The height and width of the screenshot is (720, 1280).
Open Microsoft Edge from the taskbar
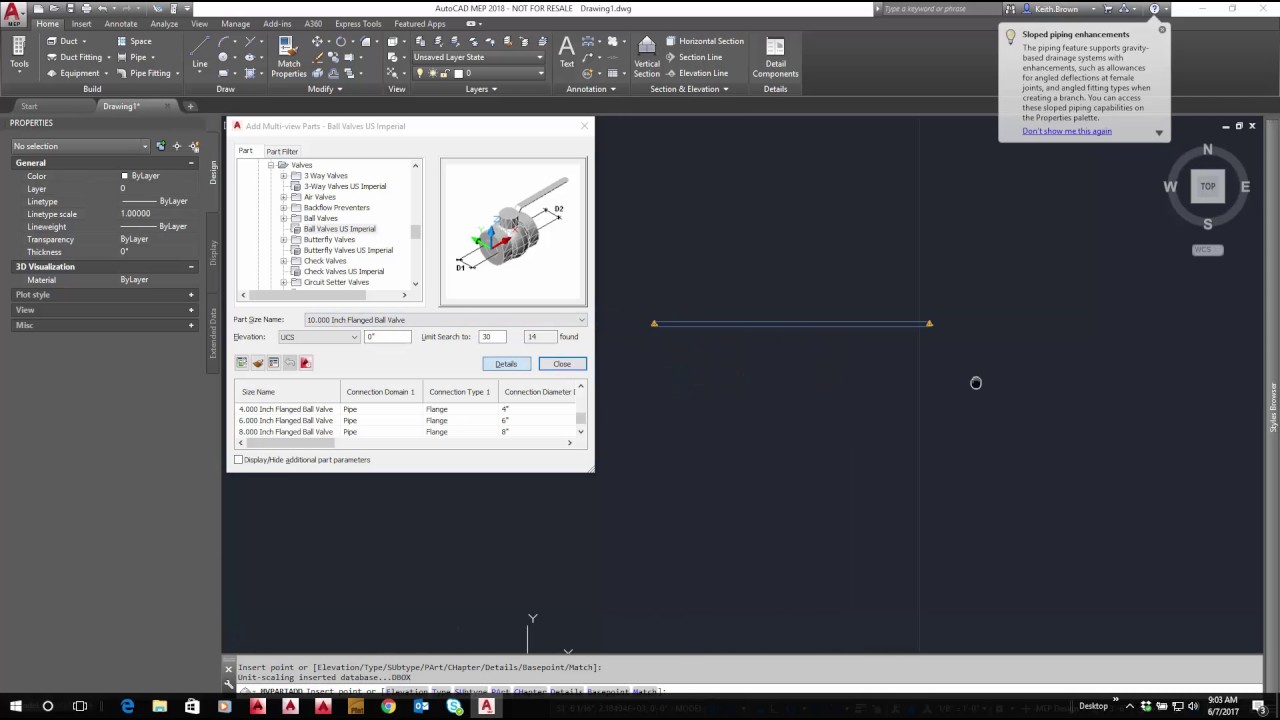point(127,707)
